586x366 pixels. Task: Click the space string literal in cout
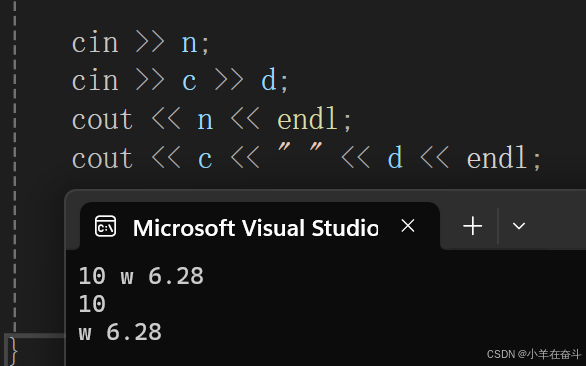click(x=300, y=148)
